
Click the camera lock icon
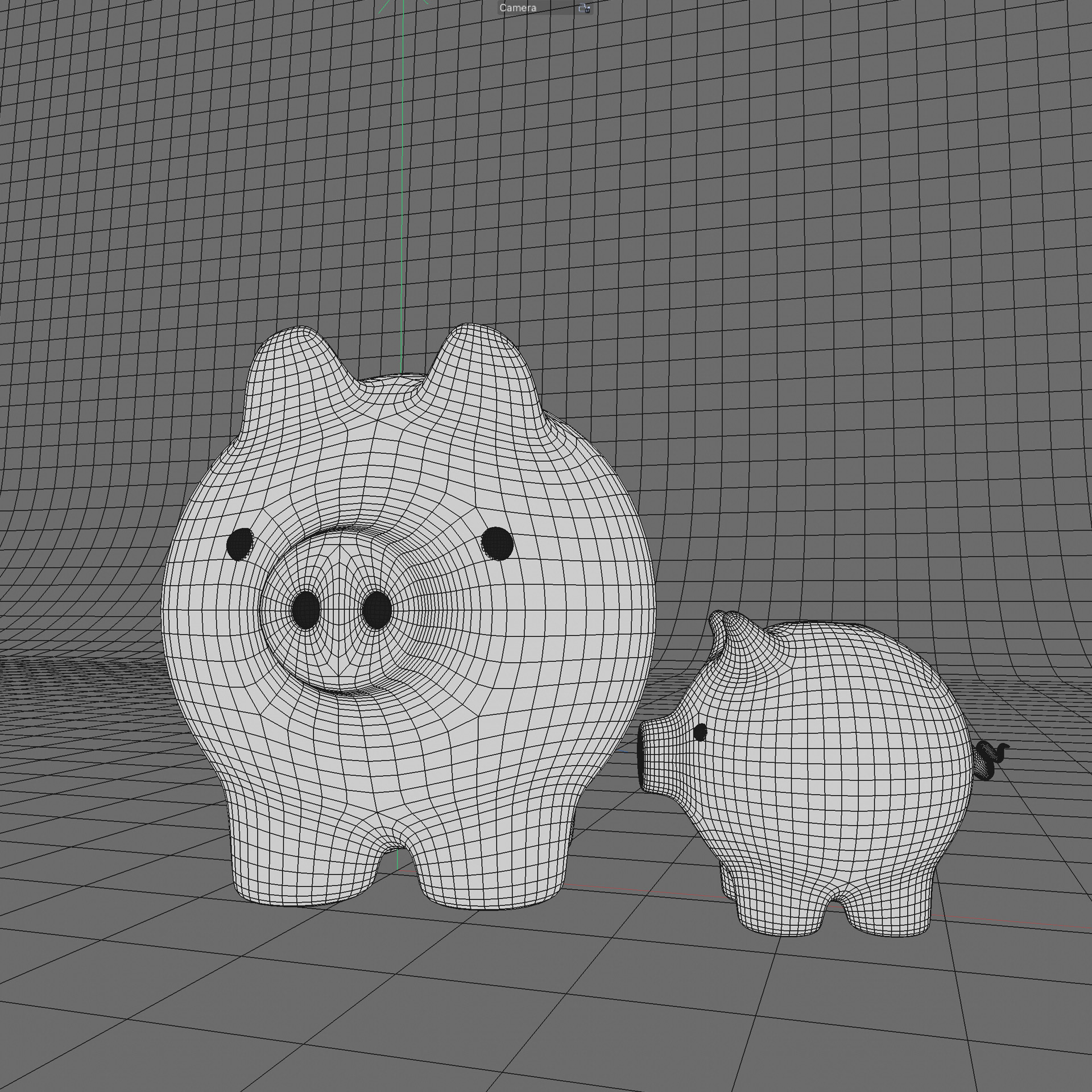[585, 9]
